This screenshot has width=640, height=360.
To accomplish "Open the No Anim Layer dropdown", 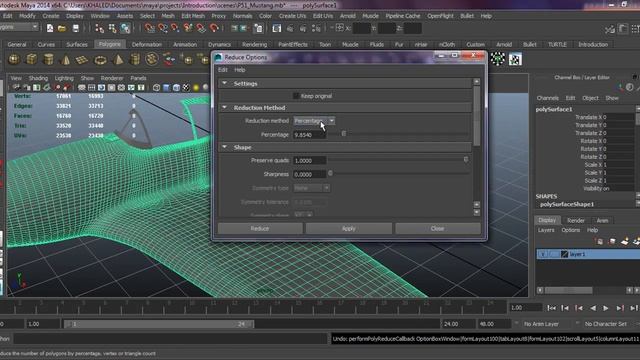I will click(x=542, y=324).
